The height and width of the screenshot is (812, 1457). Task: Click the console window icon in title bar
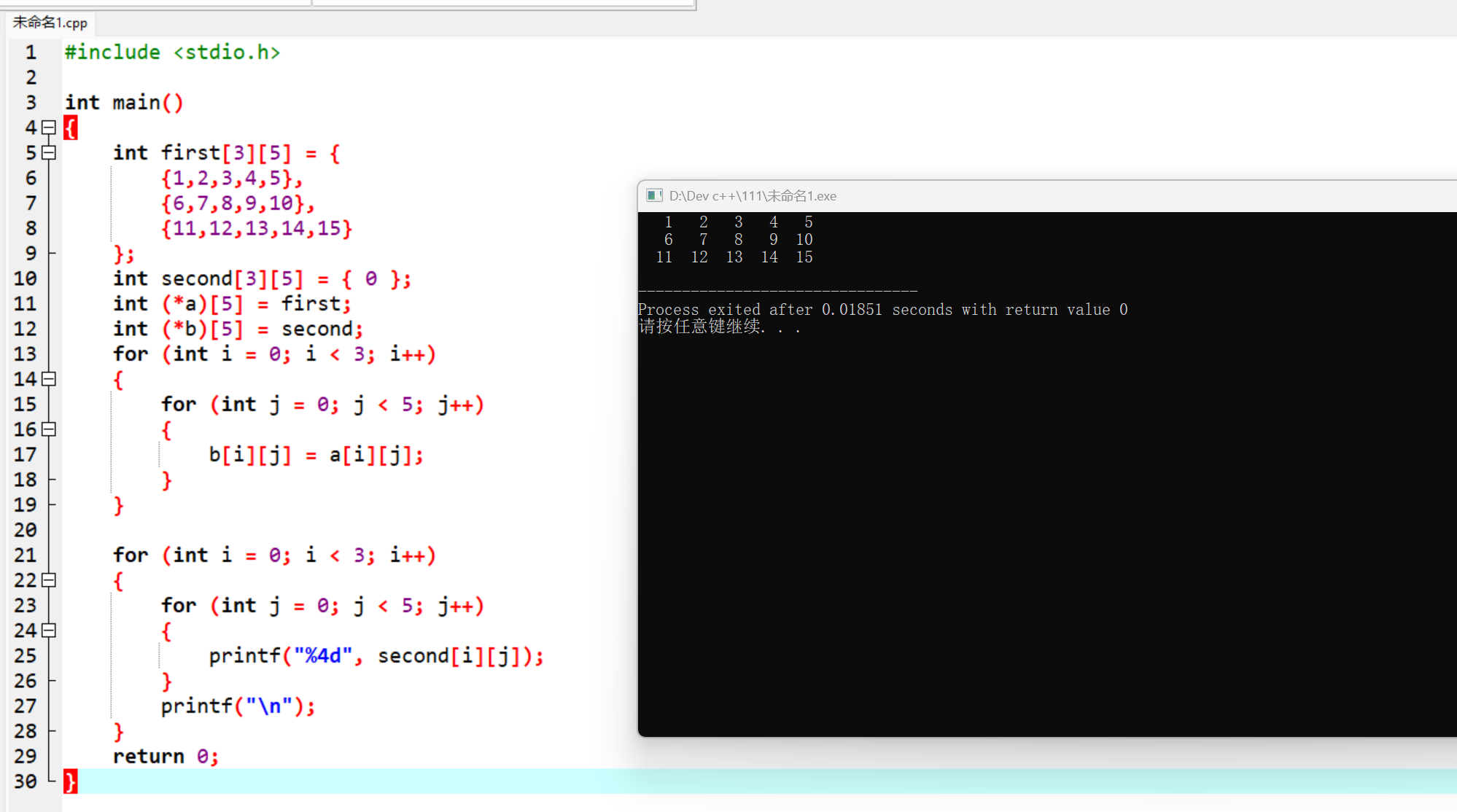click(x=654, y=195)
